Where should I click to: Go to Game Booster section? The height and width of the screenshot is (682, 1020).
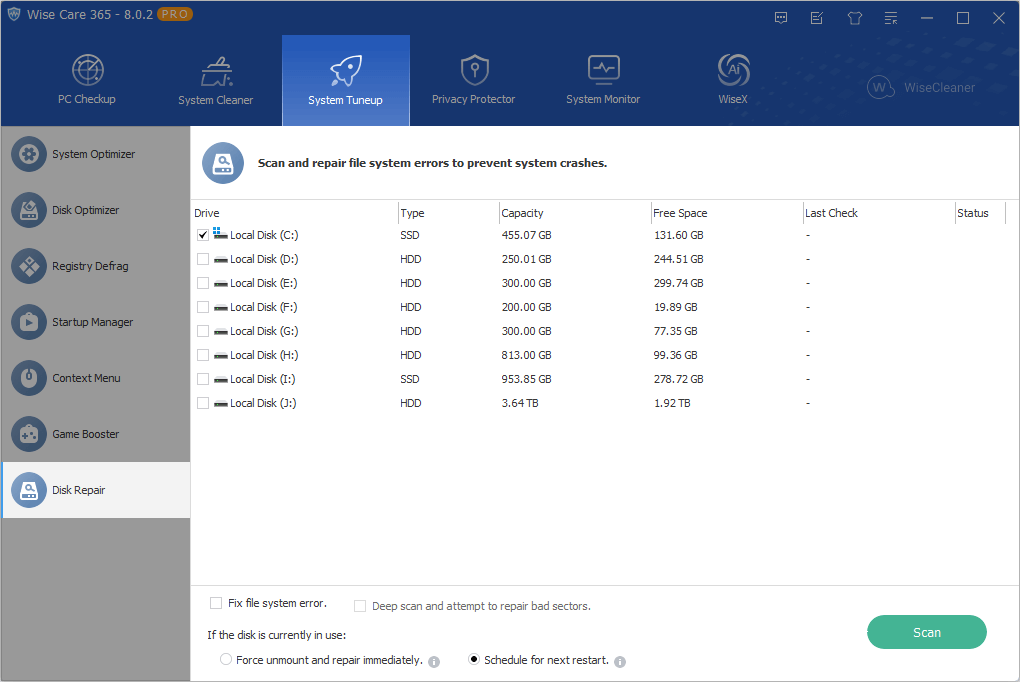[96, 434]
